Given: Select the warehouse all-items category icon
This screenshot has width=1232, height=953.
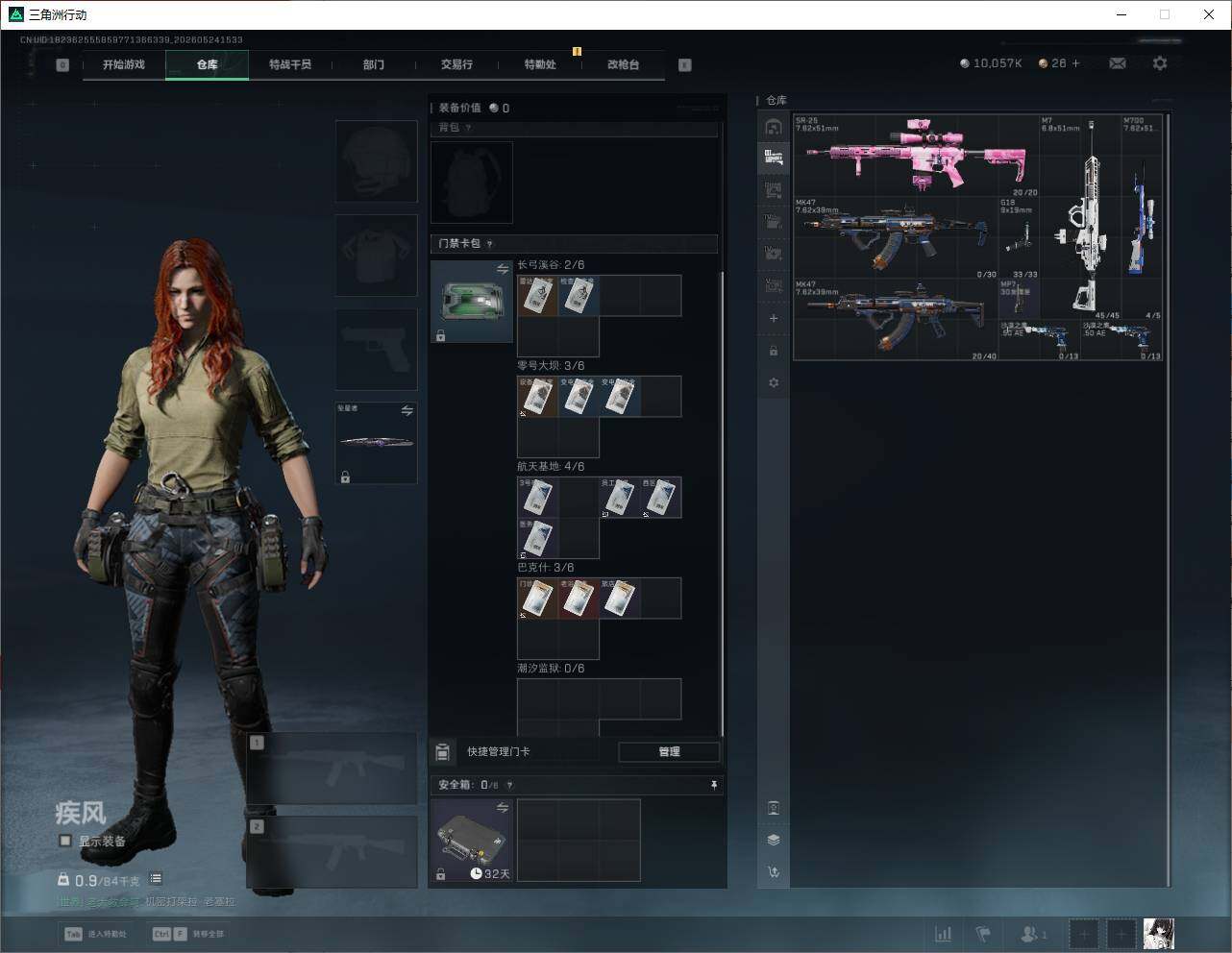Looking at the screenshot, I should click(x=774, y=127).
